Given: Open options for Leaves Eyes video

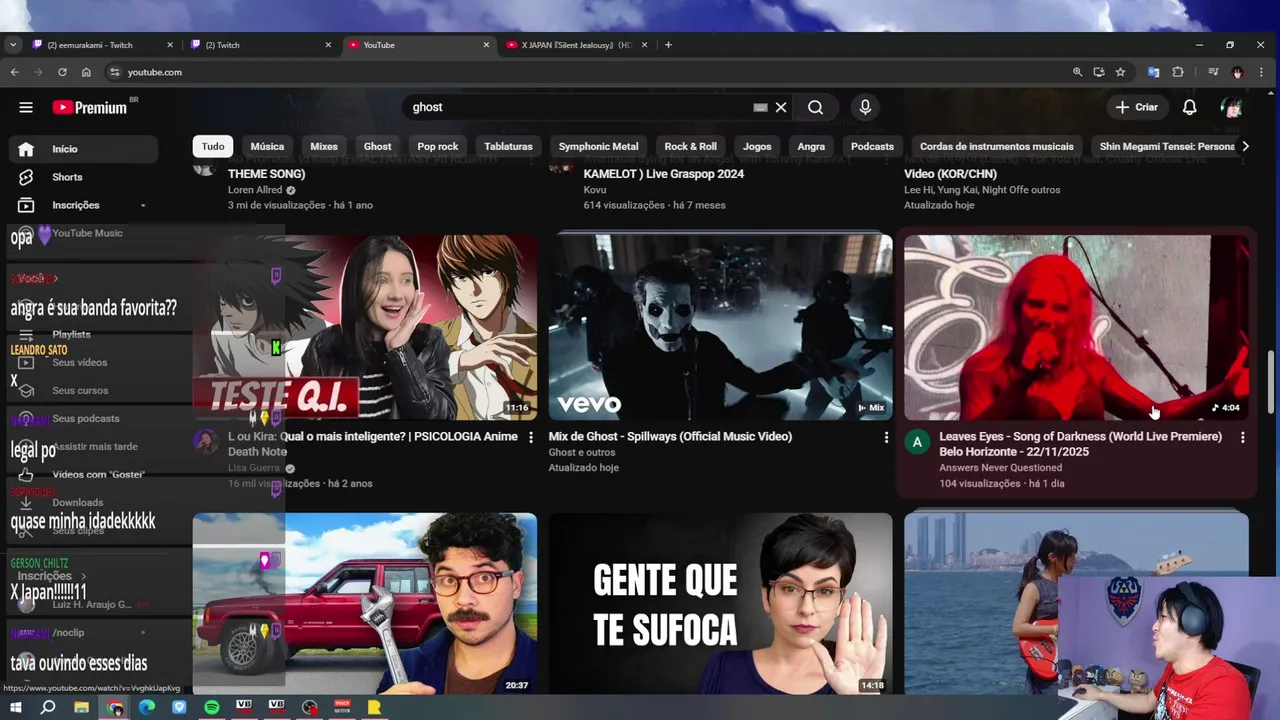Looking at the screenshot, I should 1242,437.
